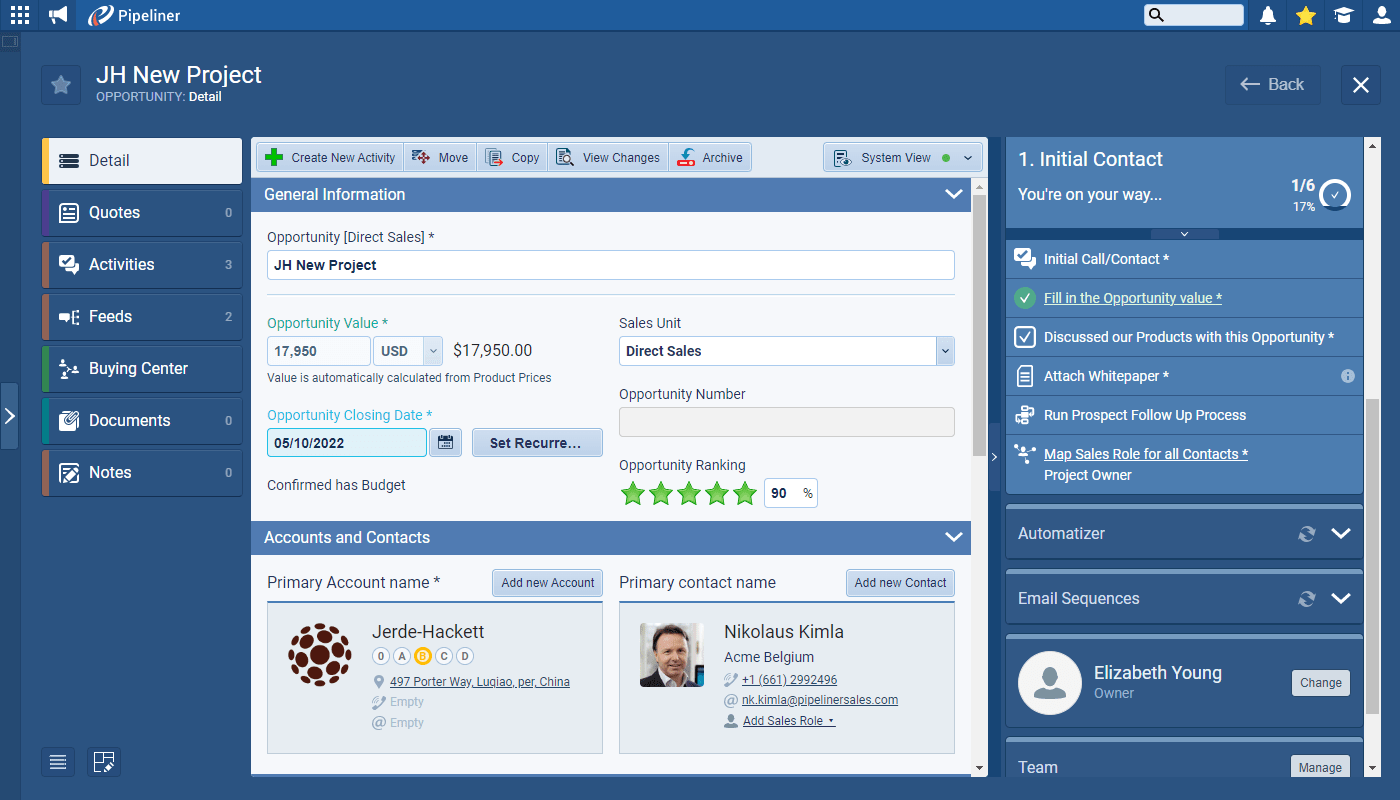Select account class B rating circle

[x=422, y=656]
